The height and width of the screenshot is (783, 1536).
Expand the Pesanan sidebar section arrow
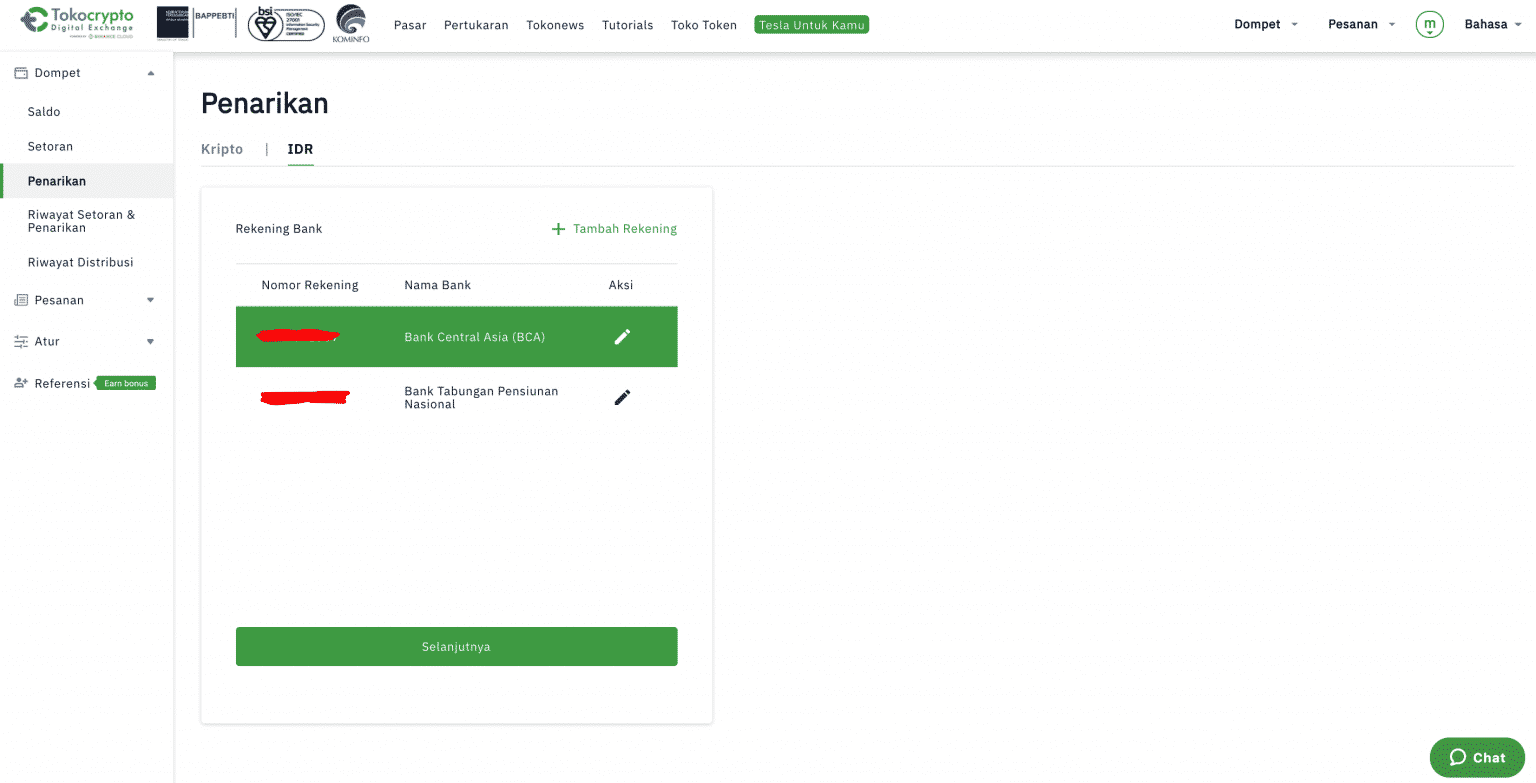pos(151,300)
